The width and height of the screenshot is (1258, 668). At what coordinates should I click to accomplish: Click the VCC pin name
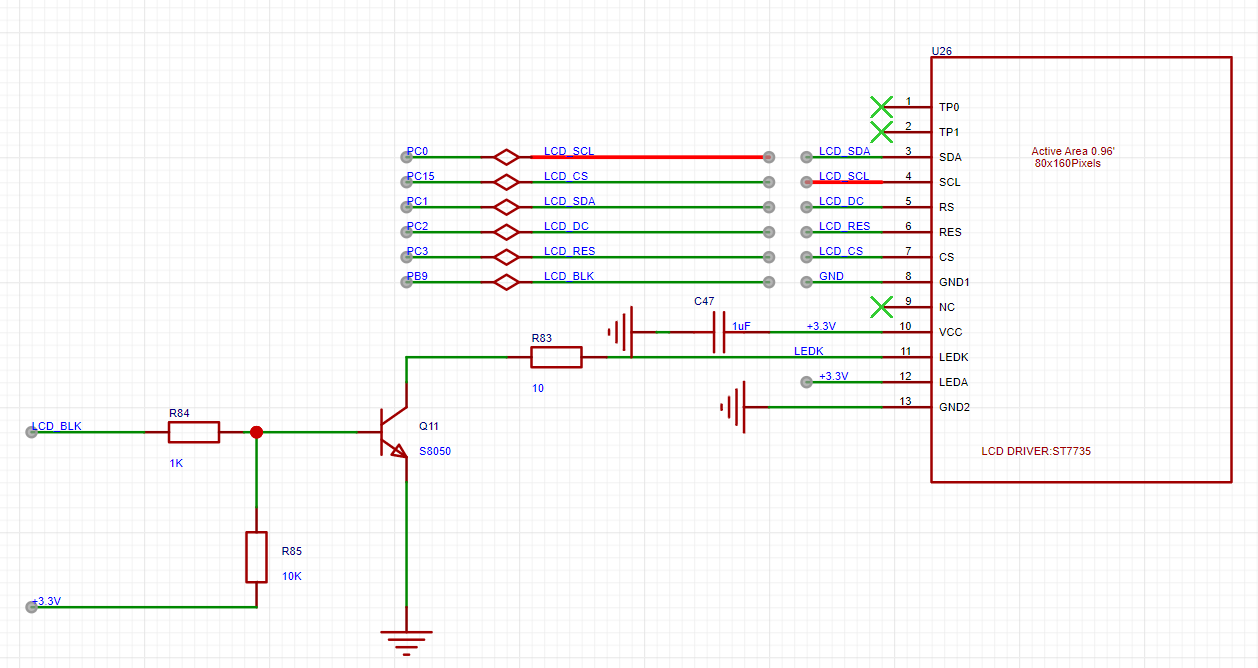point(951,332)
